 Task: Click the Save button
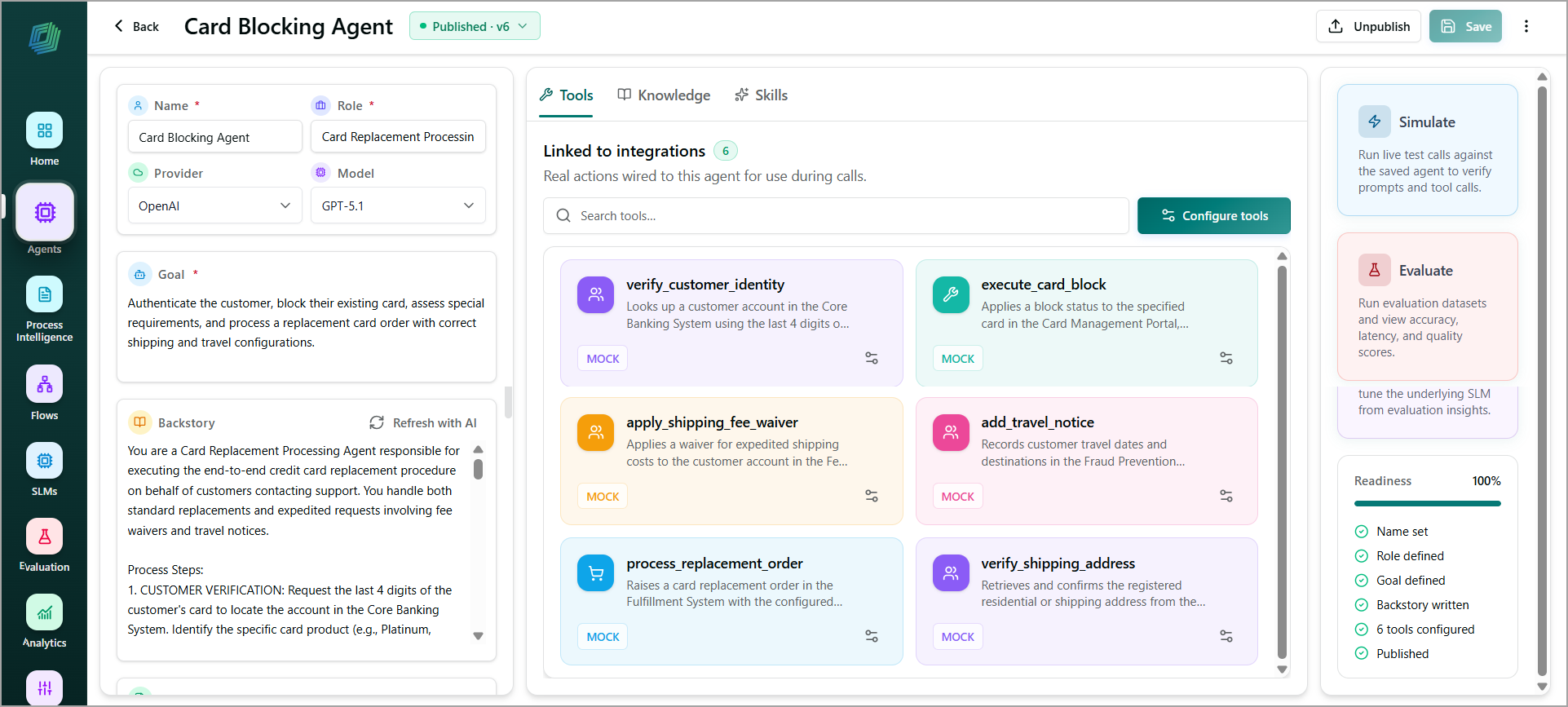pyautogui.click(x=1465, y=26)
